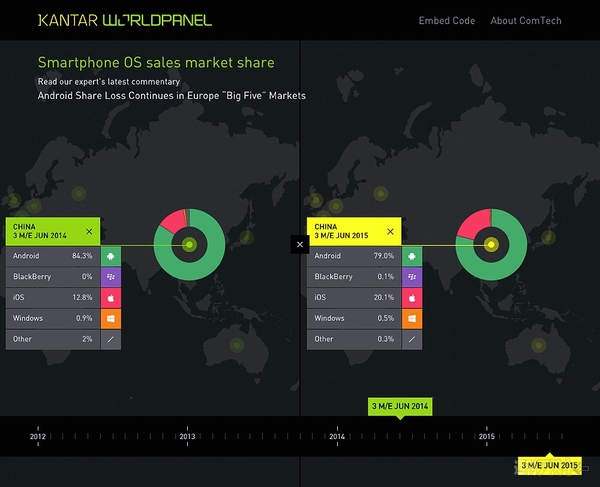600x487 pixels.
Task: Click Apple iOS icon in Jun 2015 table
Action: point(412,297)
